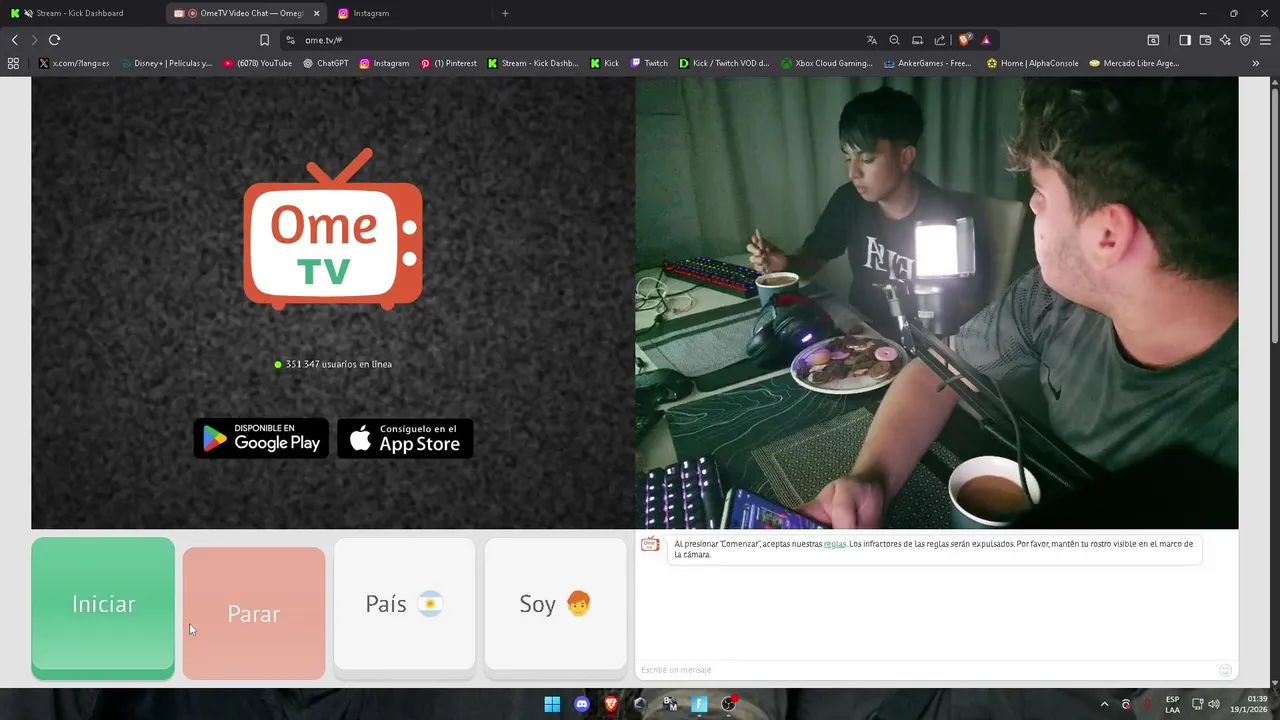Expand hidden bookmarks chevron

click(x=1256, y=63)
